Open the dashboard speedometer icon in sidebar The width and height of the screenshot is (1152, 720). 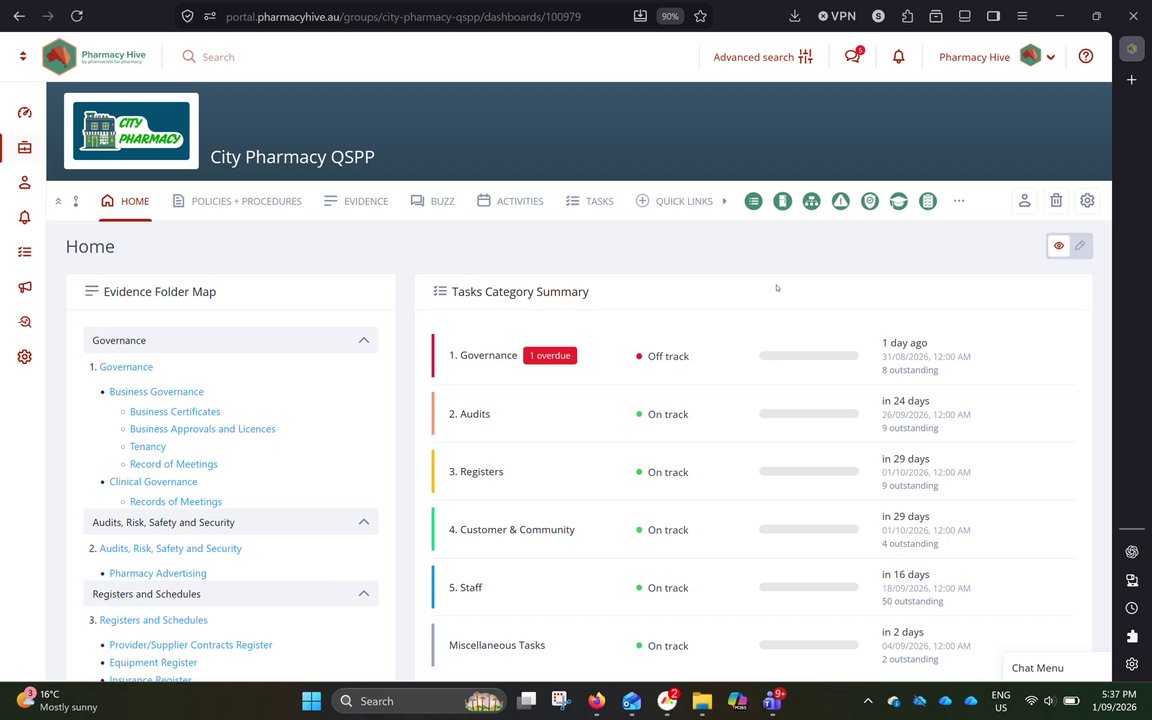pyautogui.click(x=24, y=112)
